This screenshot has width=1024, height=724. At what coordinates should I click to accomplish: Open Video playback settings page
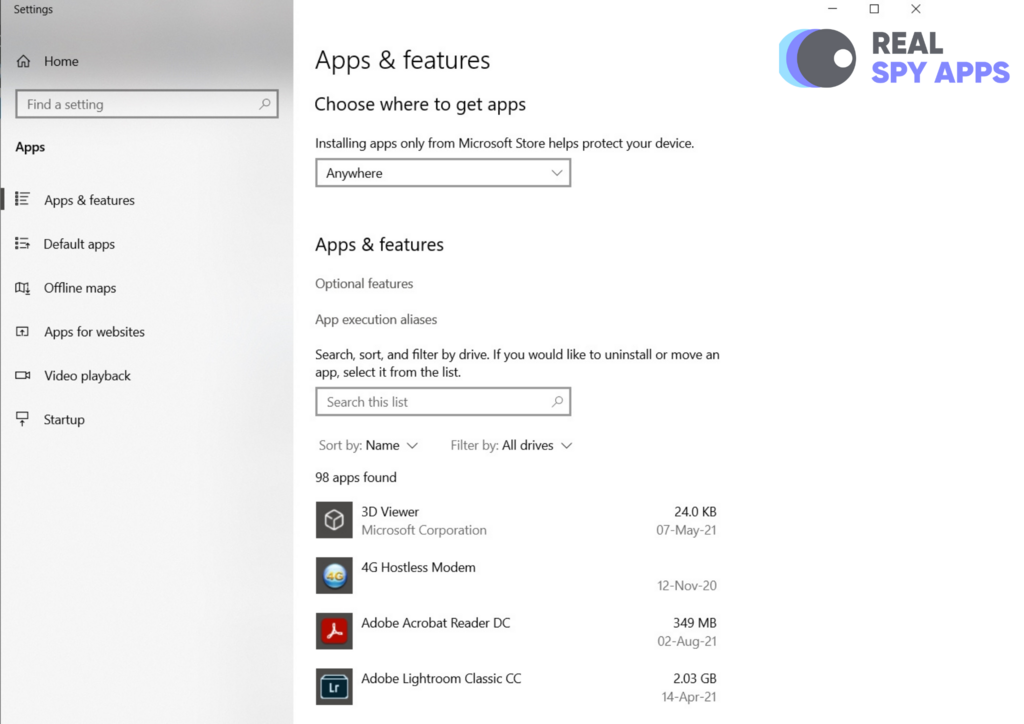tap(88, 375)
